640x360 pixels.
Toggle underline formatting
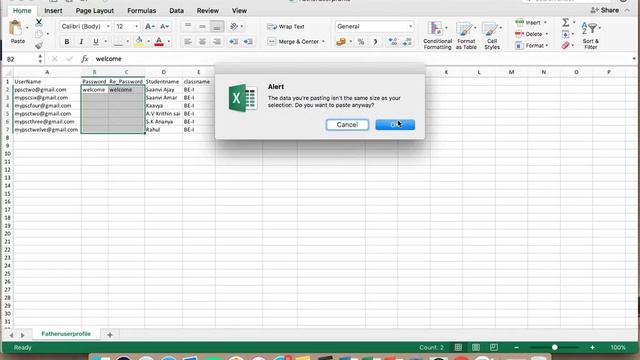(x=96, y=42)
